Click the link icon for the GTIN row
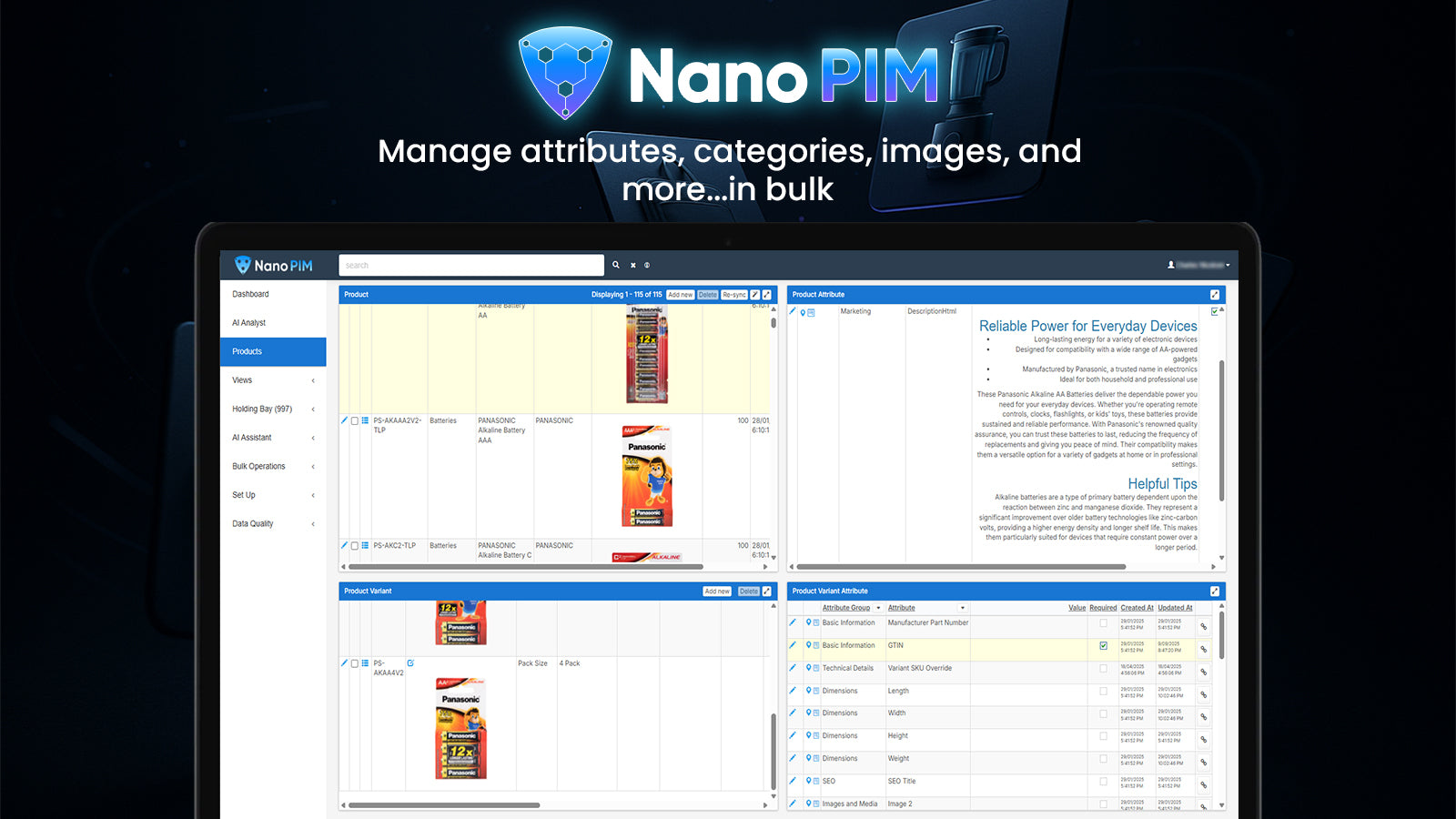The image size is (1456, 819). pyautogui.click(x=1203, y=650)
